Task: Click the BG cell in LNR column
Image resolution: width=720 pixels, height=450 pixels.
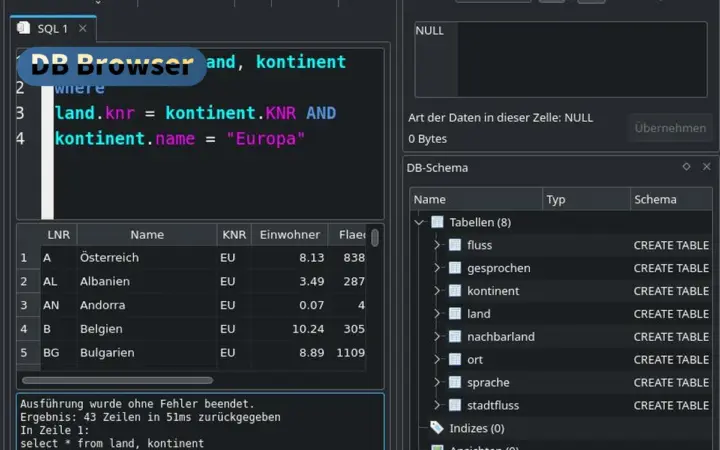Action: click(x=59, y=353)
